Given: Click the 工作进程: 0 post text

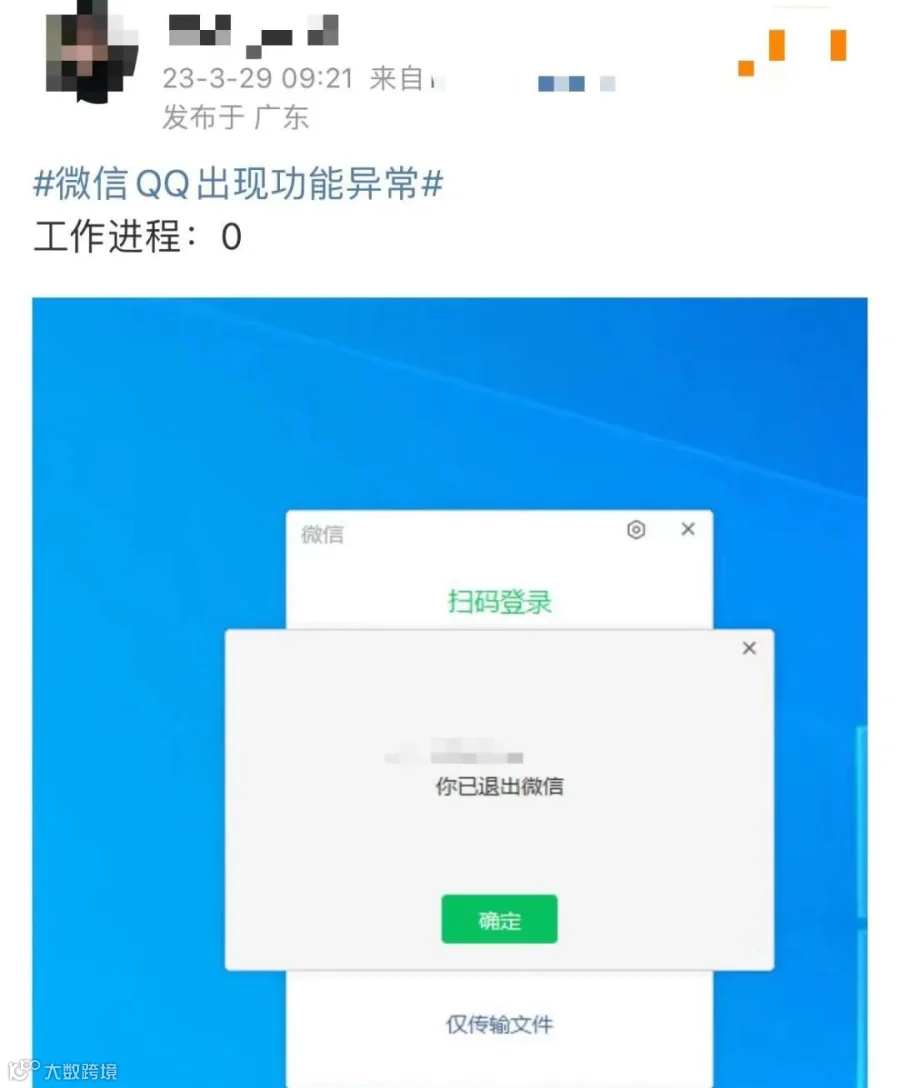Looking at the screenshot, I should click(x=137, y=237).
